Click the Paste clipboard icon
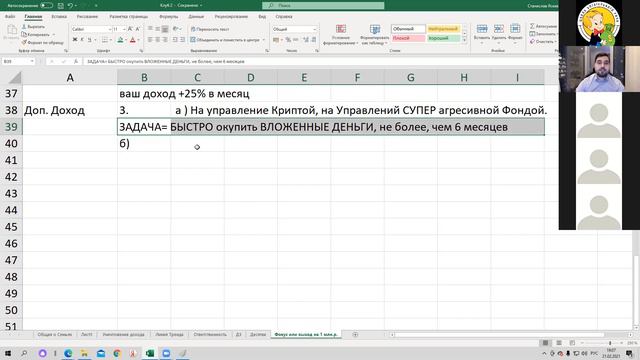 coord(11,30)
